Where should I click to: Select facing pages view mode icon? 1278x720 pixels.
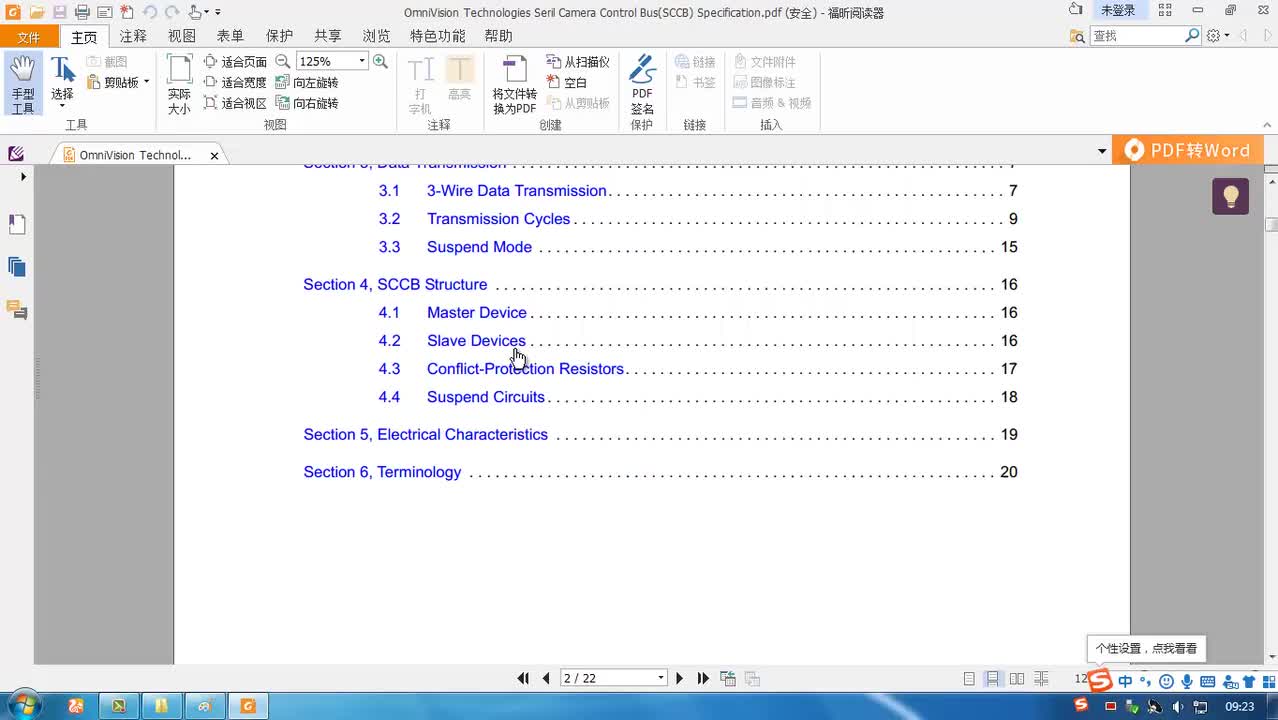coord(1017,678)
